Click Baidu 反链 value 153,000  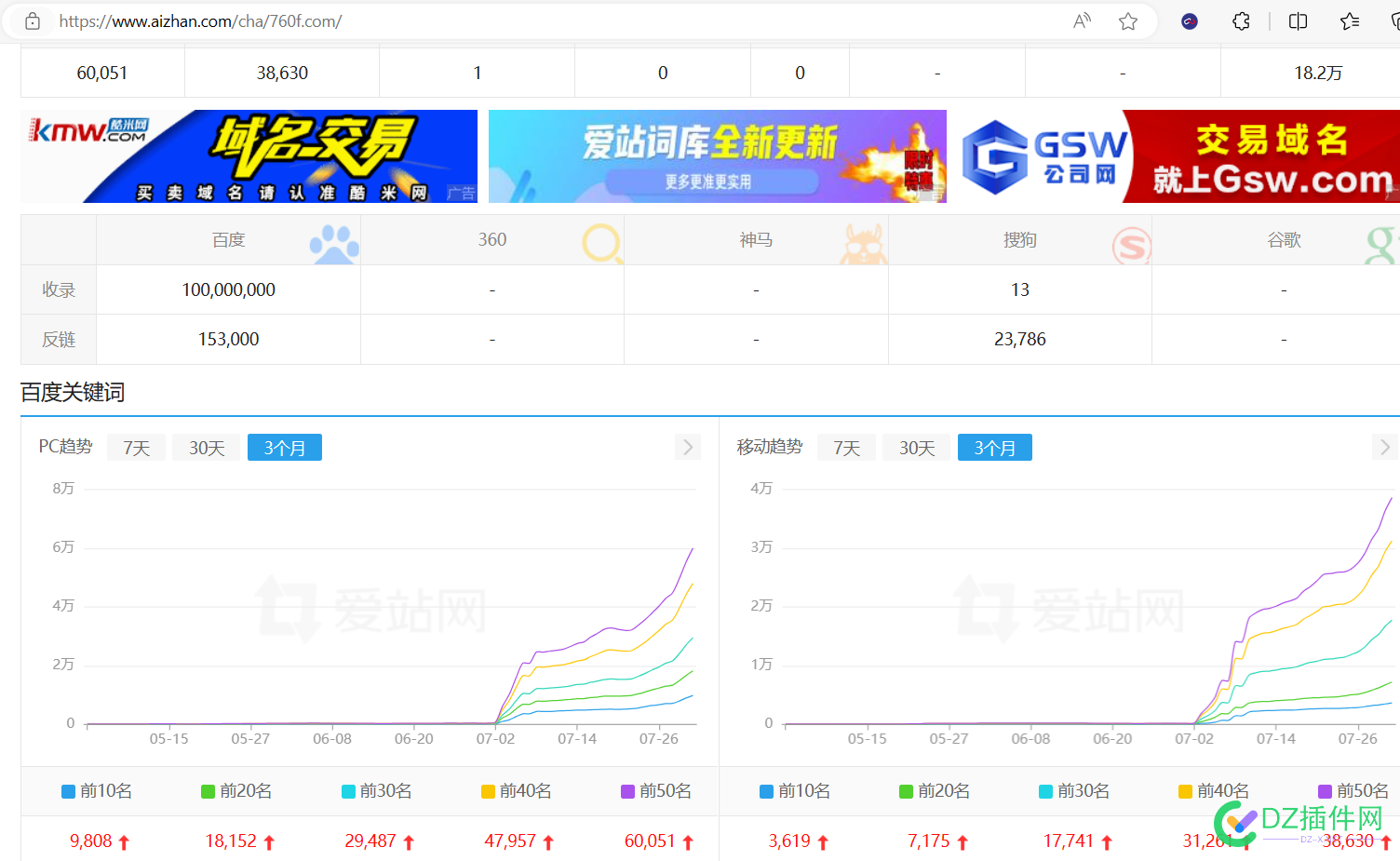228,339
